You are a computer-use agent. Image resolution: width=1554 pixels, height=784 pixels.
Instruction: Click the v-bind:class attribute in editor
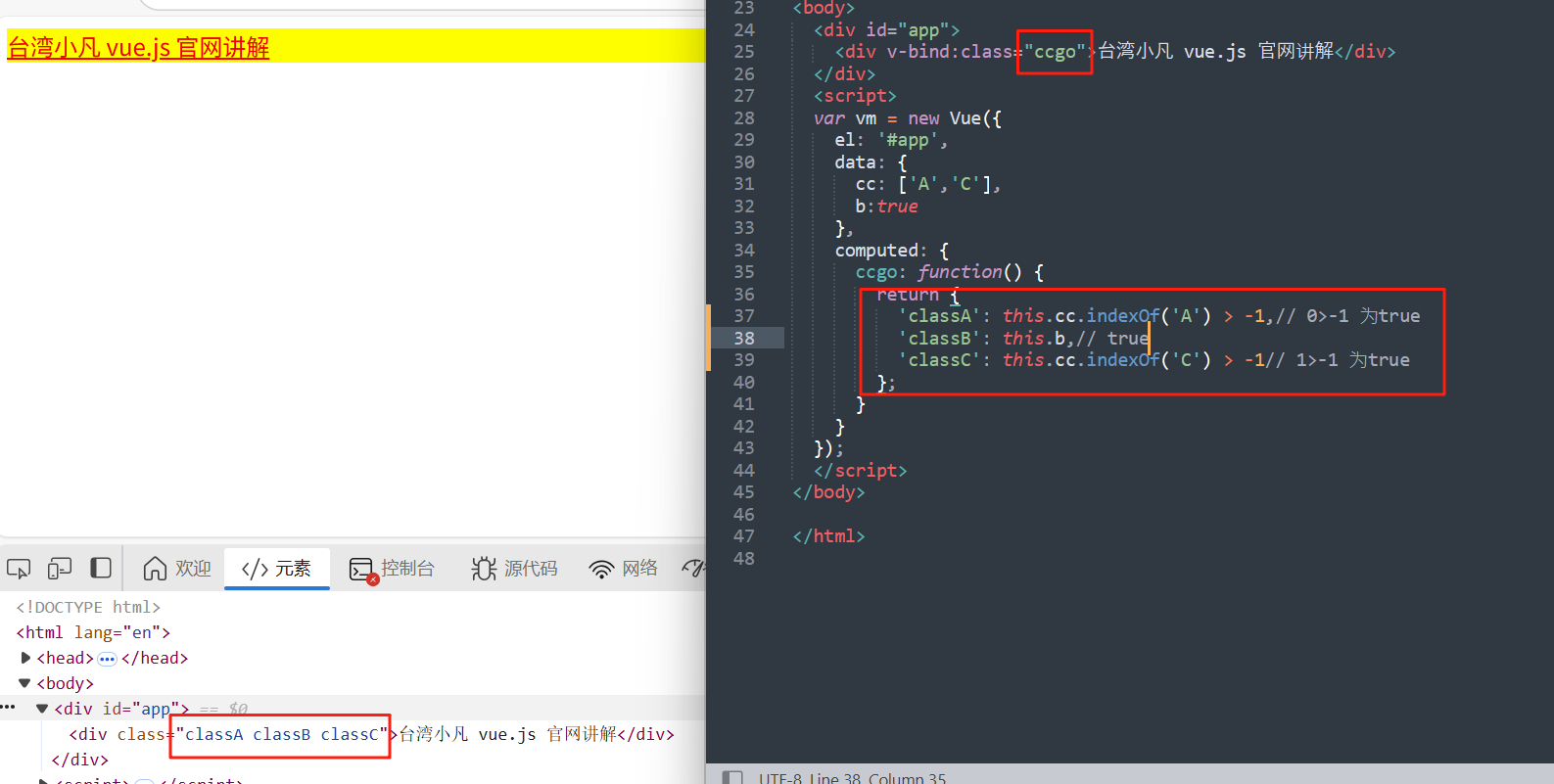click(949, 51)
